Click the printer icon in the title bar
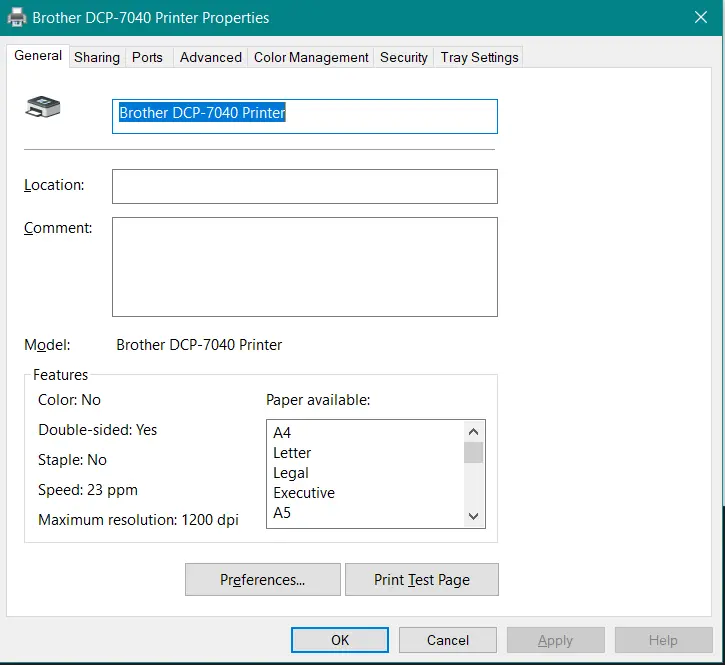This screenshot has width=725, height=665. click(x=17, y=17)
